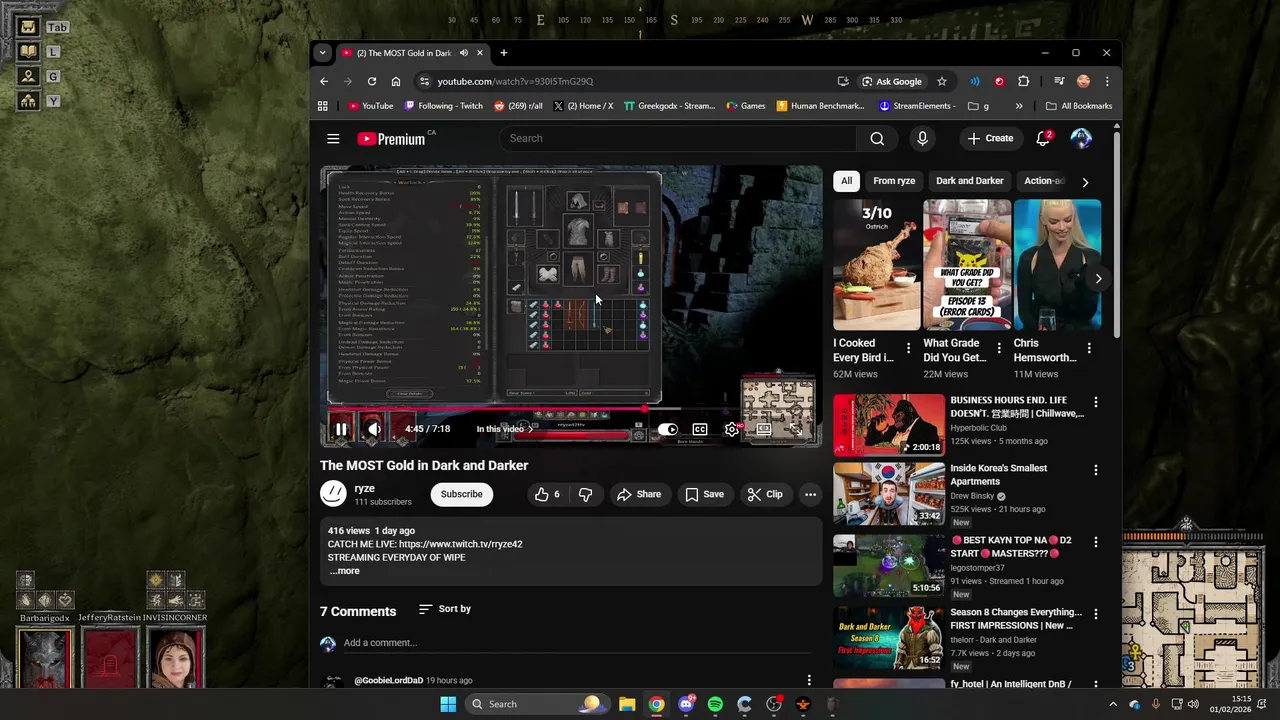Image resolution: width=1280 pixels, height=720 pixels.
Task: Click the Ask Google button
Action: tap(892, 82)
